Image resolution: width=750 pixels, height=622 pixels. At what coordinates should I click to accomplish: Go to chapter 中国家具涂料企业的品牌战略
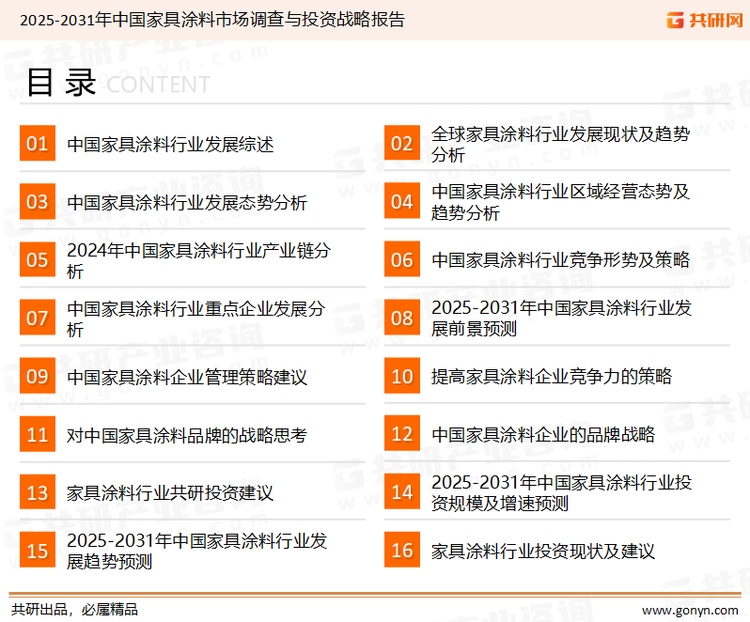[x=543, y=434]
